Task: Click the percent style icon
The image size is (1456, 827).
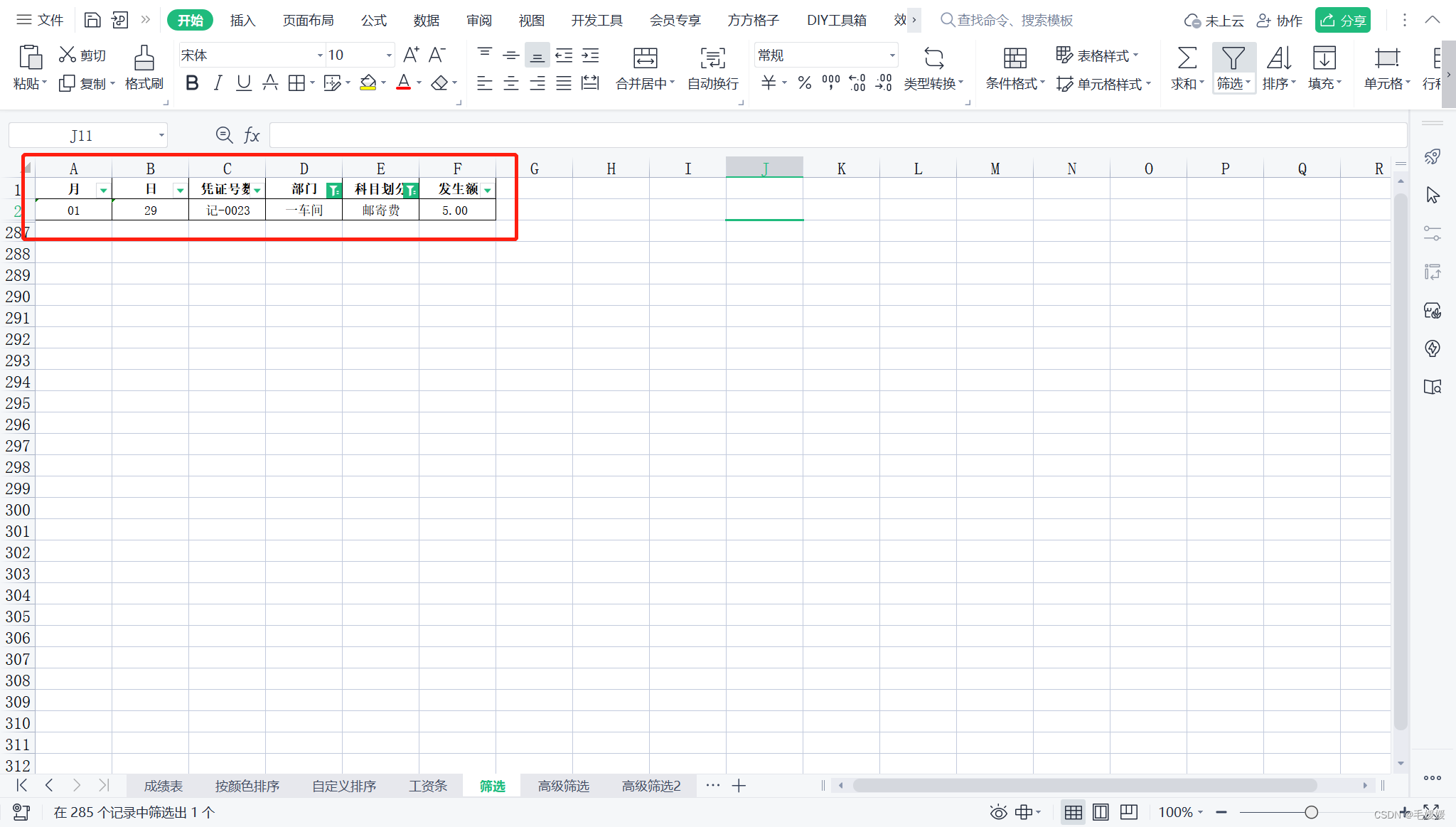Action: pos(804,83)
